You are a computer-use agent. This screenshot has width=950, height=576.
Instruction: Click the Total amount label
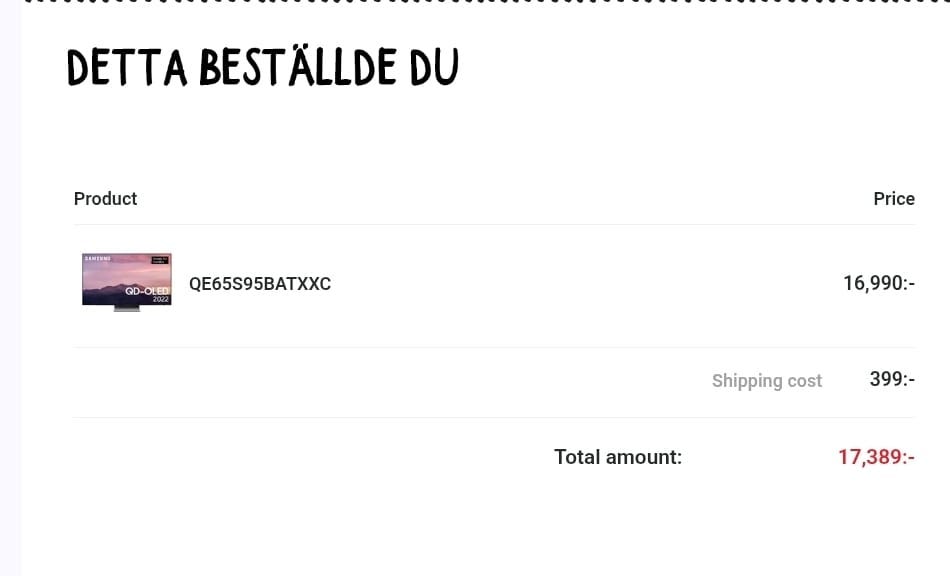[617, 458]
